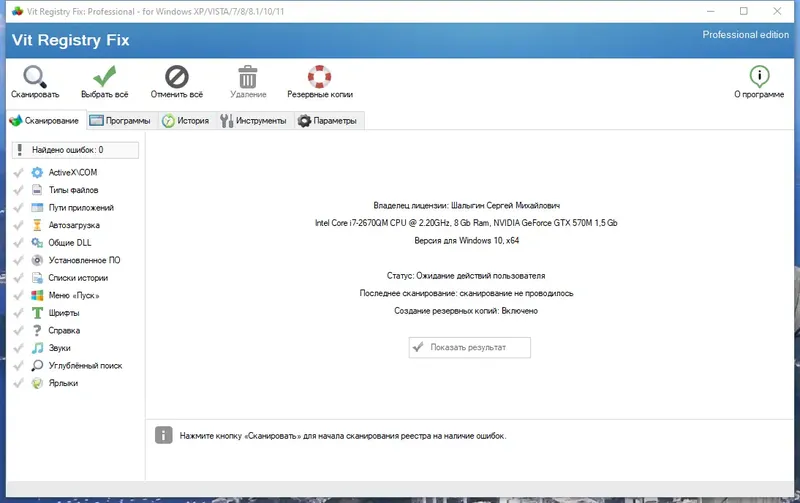Select the Типы файлов category label
This screenshot has width=800, height=503.
[x=73, y=190]
